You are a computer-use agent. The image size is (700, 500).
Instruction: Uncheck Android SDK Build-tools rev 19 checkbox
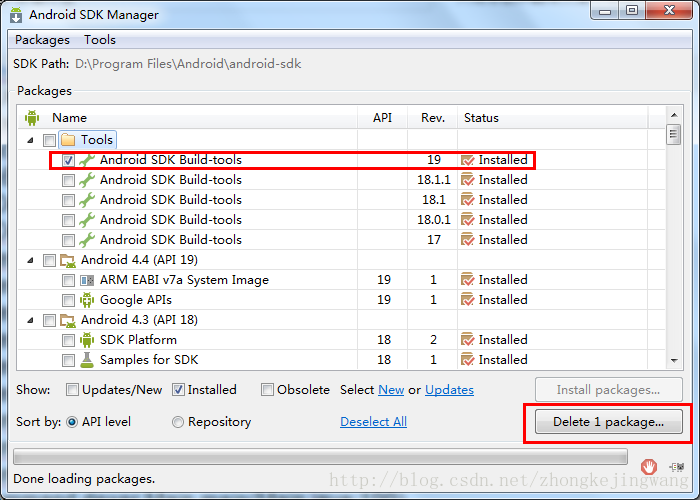pos(68,160)
